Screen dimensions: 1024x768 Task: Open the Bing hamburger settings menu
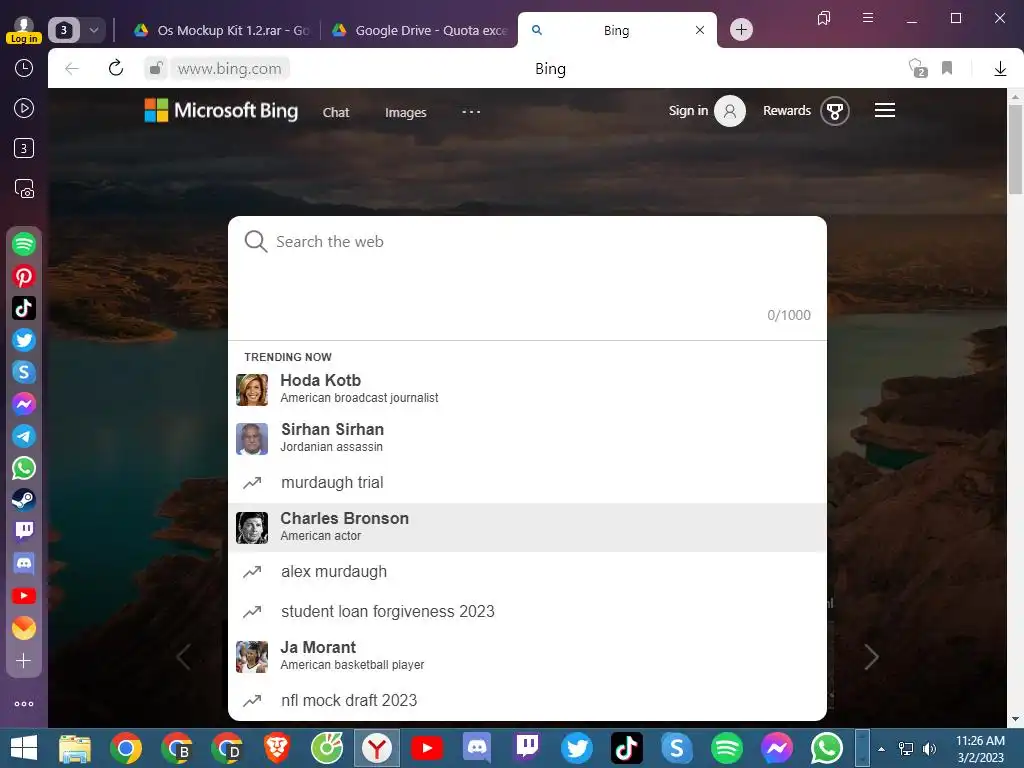(x=885, y=110)
